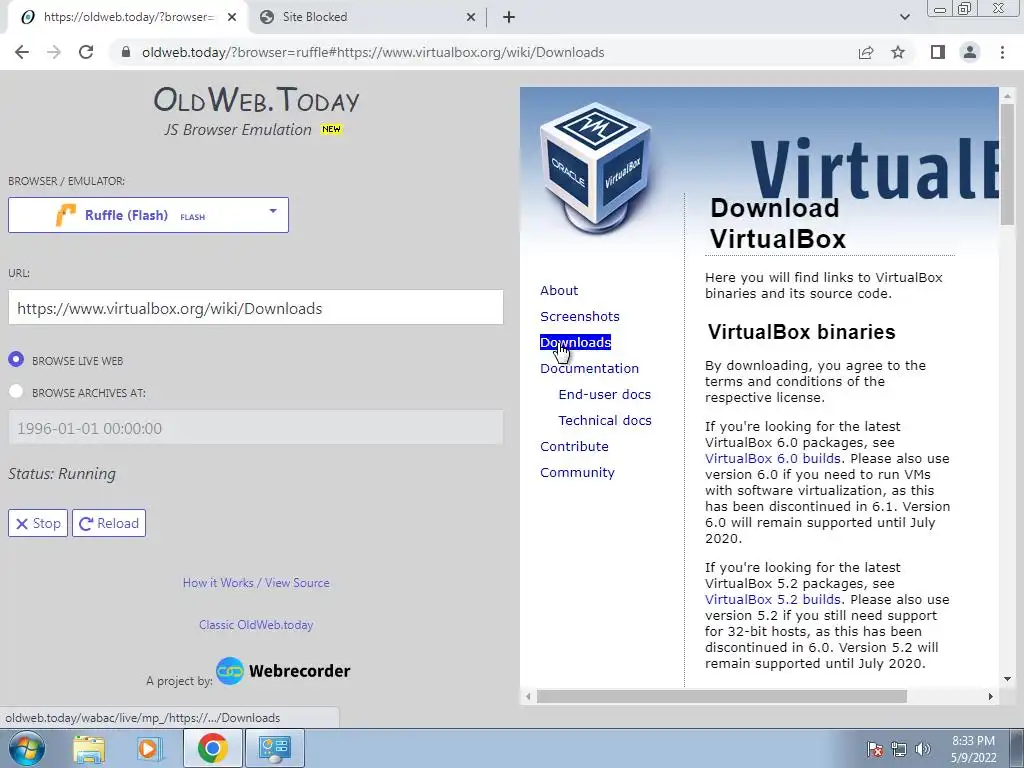Open the Documentation sidebar link
This screenshot has height=768, width=1024.
[x=590, y=368]
